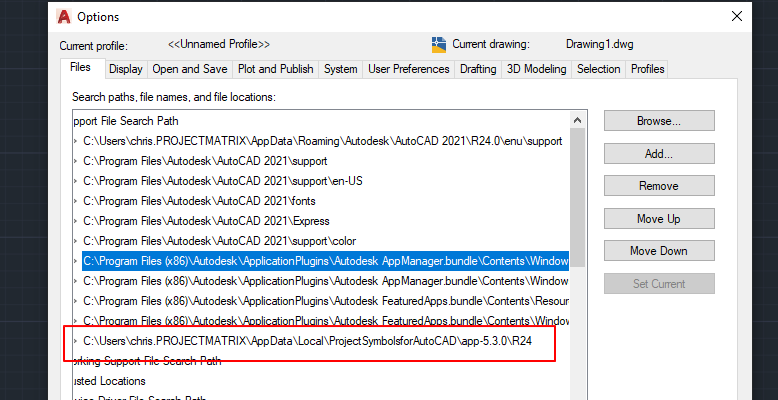This screenshot has width=778, height=400.
Task: Go to the Plot and Publish tab
Action: point(275,69)
